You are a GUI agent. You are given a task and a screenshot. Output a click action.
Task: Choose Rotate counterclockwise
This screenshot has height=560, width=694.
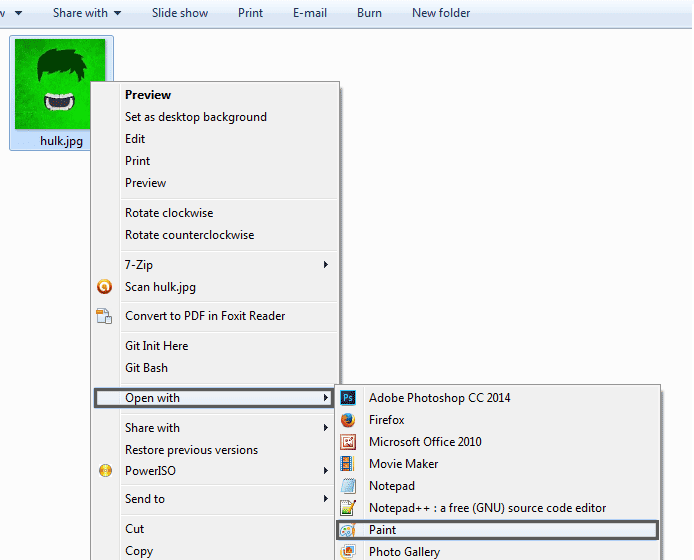tap(190, 235)
